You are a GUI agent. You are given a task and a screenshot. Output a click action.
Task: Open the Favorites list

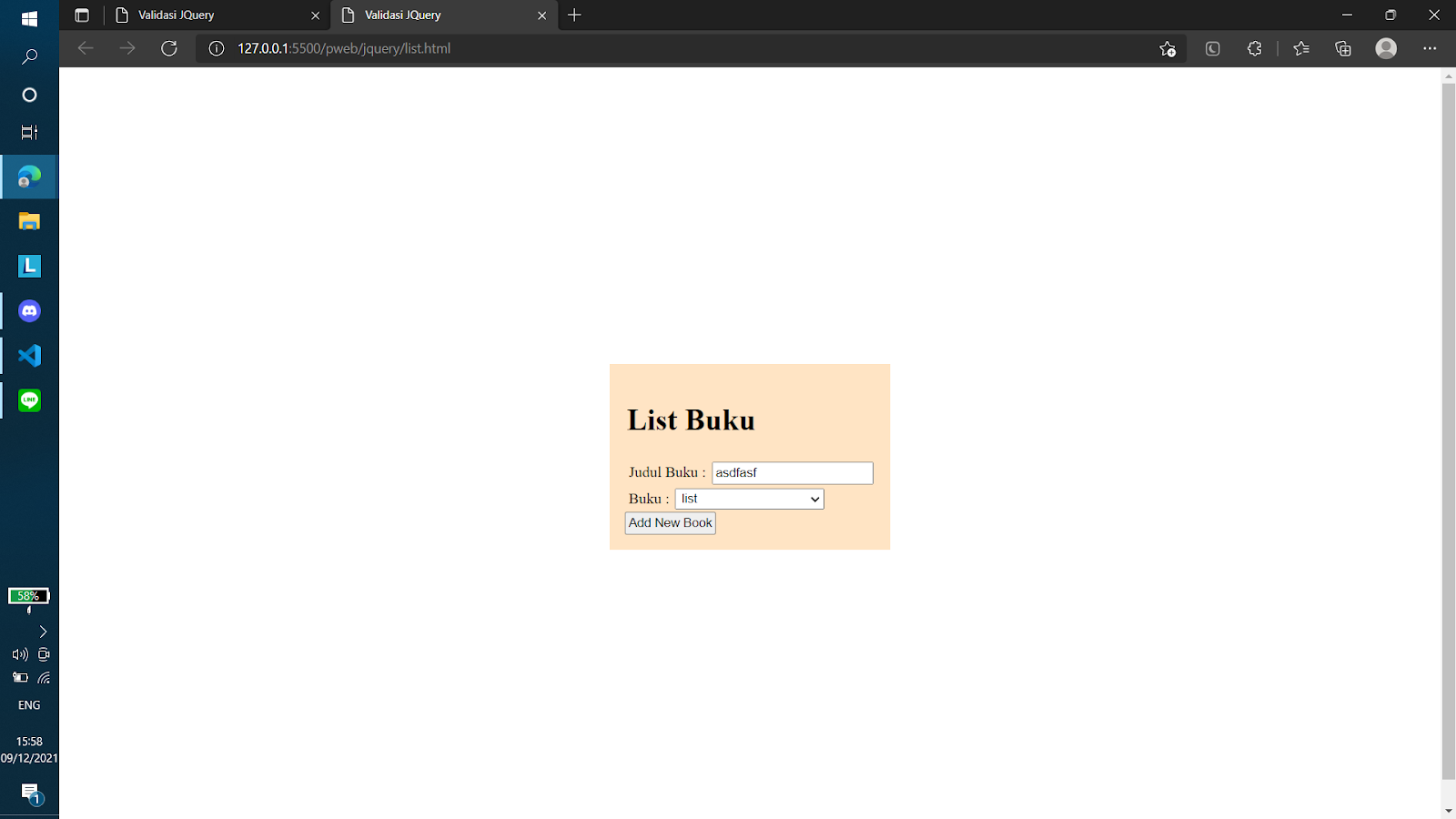pos(1301,49)
